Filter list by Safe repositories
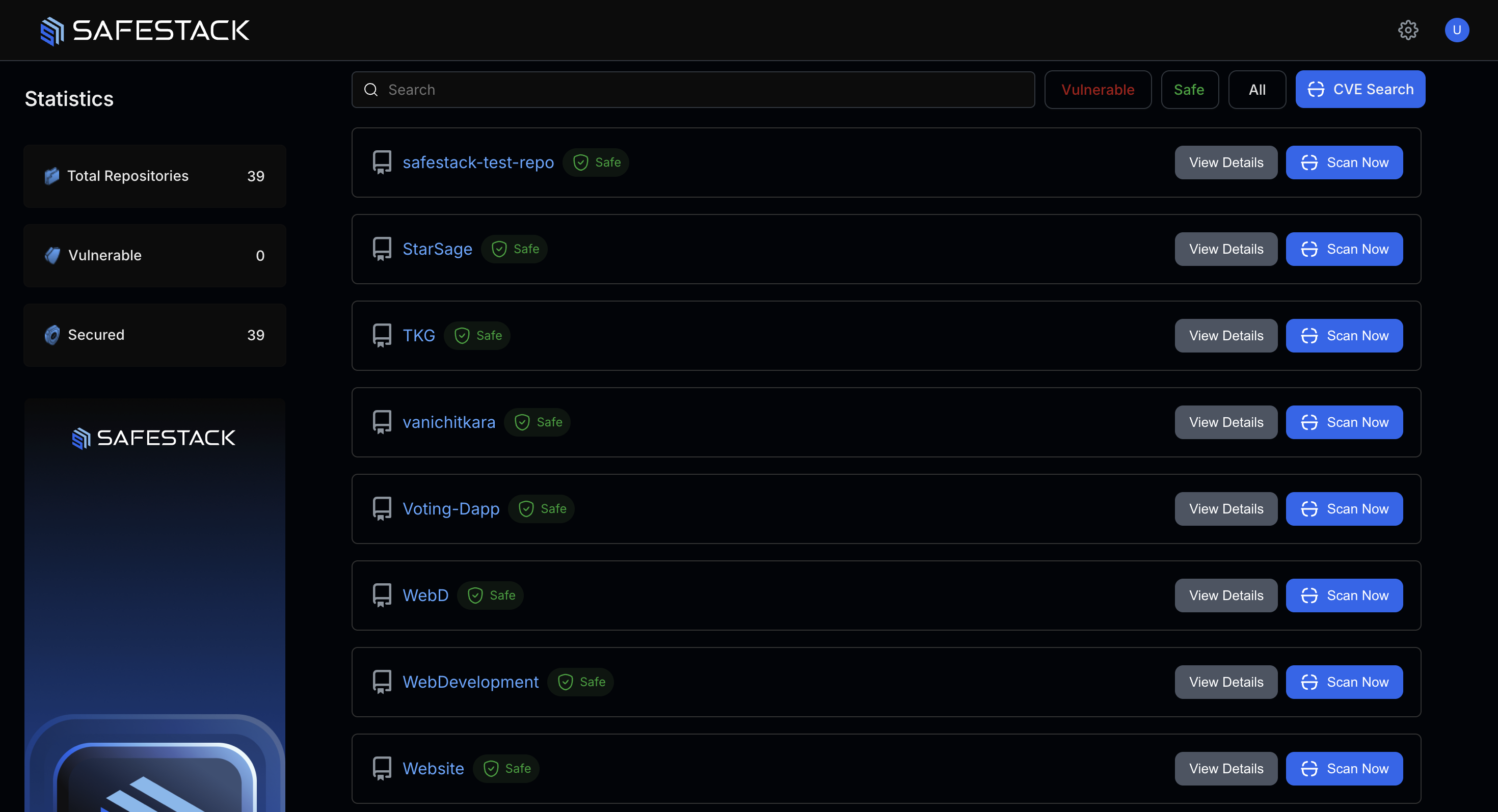The image size is (1498, 812). click(x=1189, y=90)
